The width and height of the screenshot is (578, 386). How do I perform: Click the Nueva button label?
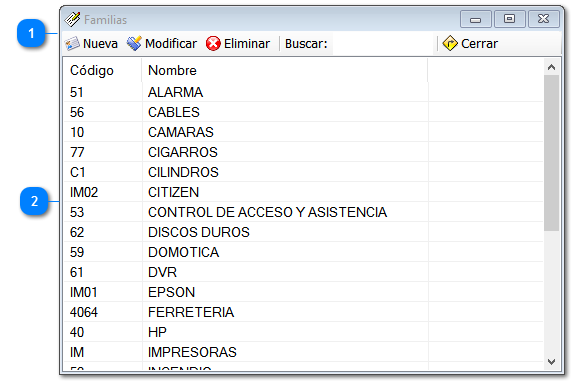pos(100,44)
